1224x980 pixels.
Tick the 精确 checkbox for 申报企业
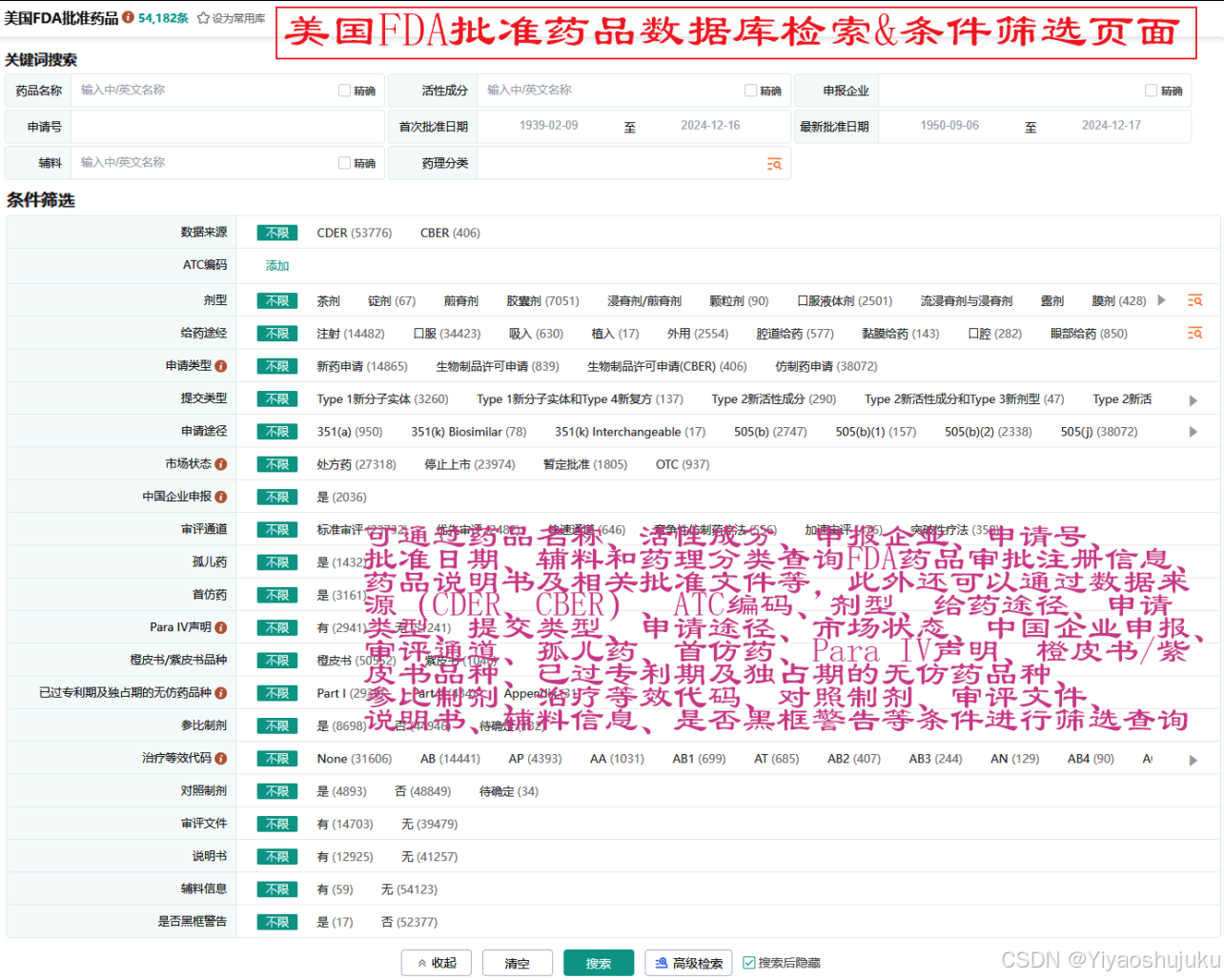pos(1151,91)
